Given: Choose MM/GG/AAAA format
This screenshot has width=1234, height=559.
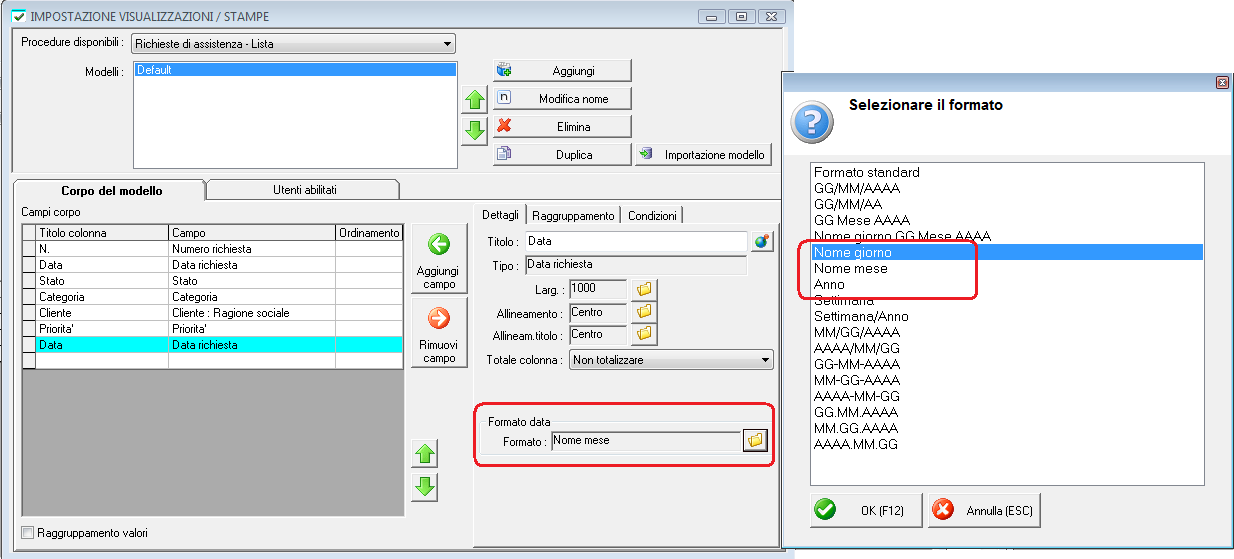Looking at the screenshot, I should pyautogui.click(x=1007, y=332).
